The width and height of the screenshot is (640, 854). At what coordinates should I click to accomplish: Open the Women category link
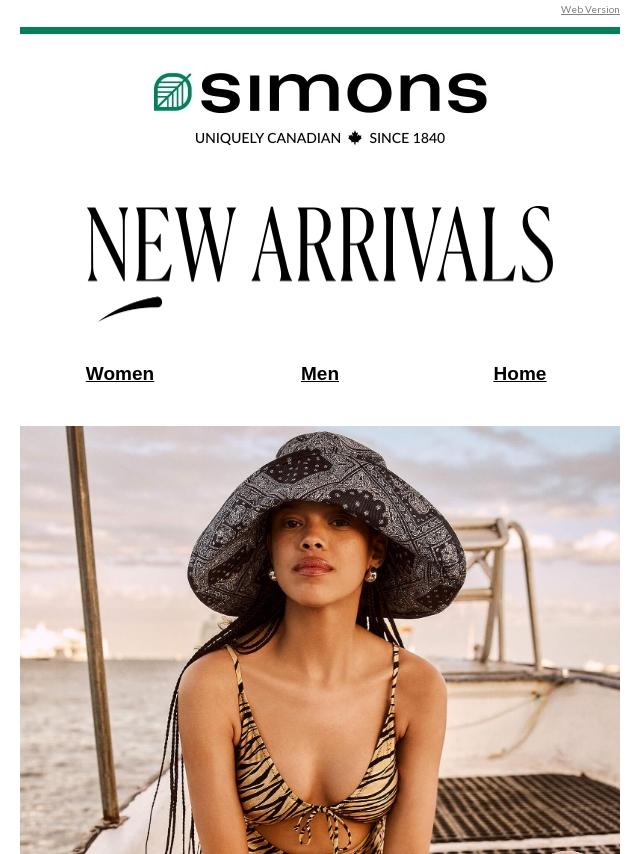point(120,374)
